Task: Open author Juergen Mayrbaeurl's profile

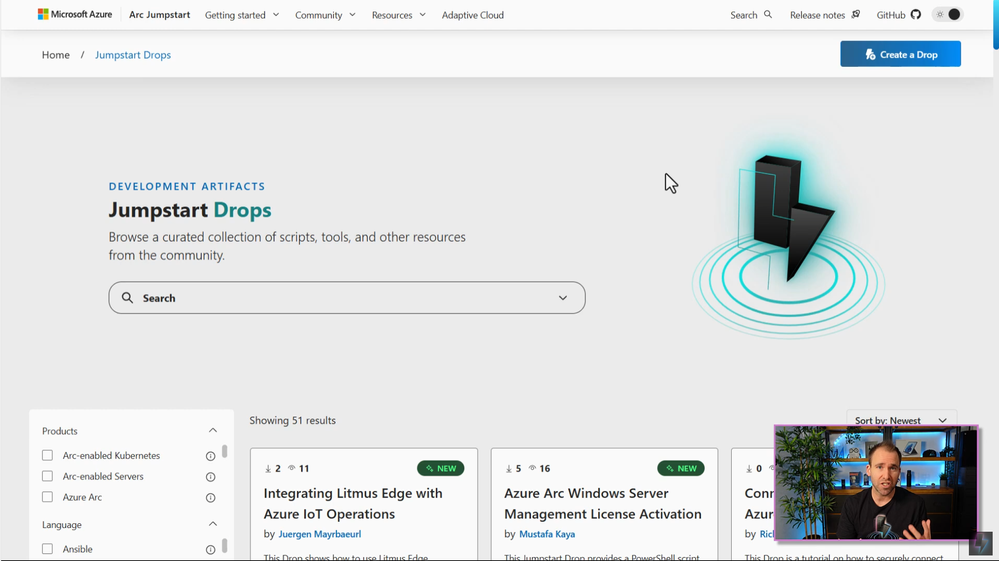Action: coord(319,534)
